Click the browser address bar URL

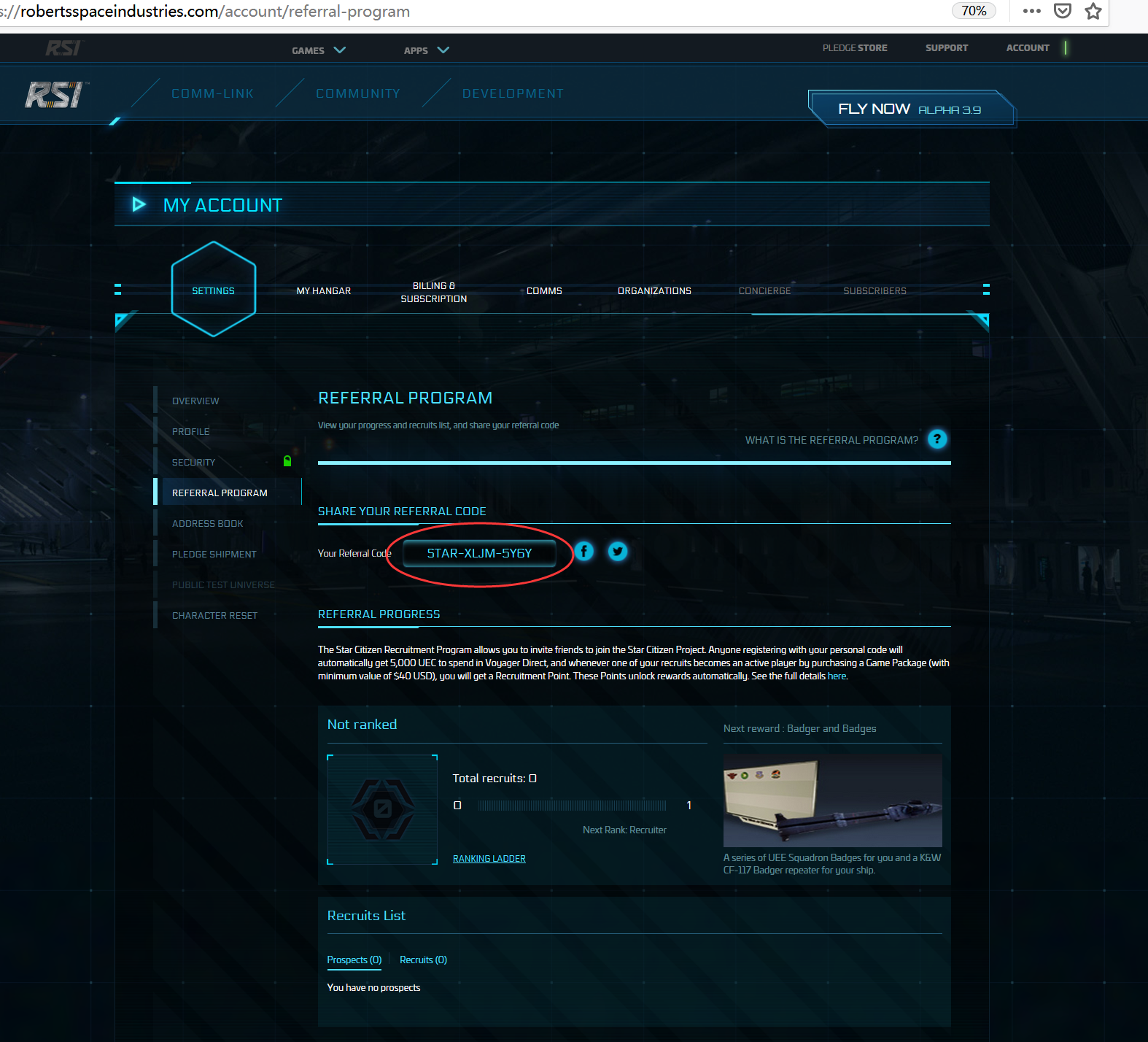point(205,12)
